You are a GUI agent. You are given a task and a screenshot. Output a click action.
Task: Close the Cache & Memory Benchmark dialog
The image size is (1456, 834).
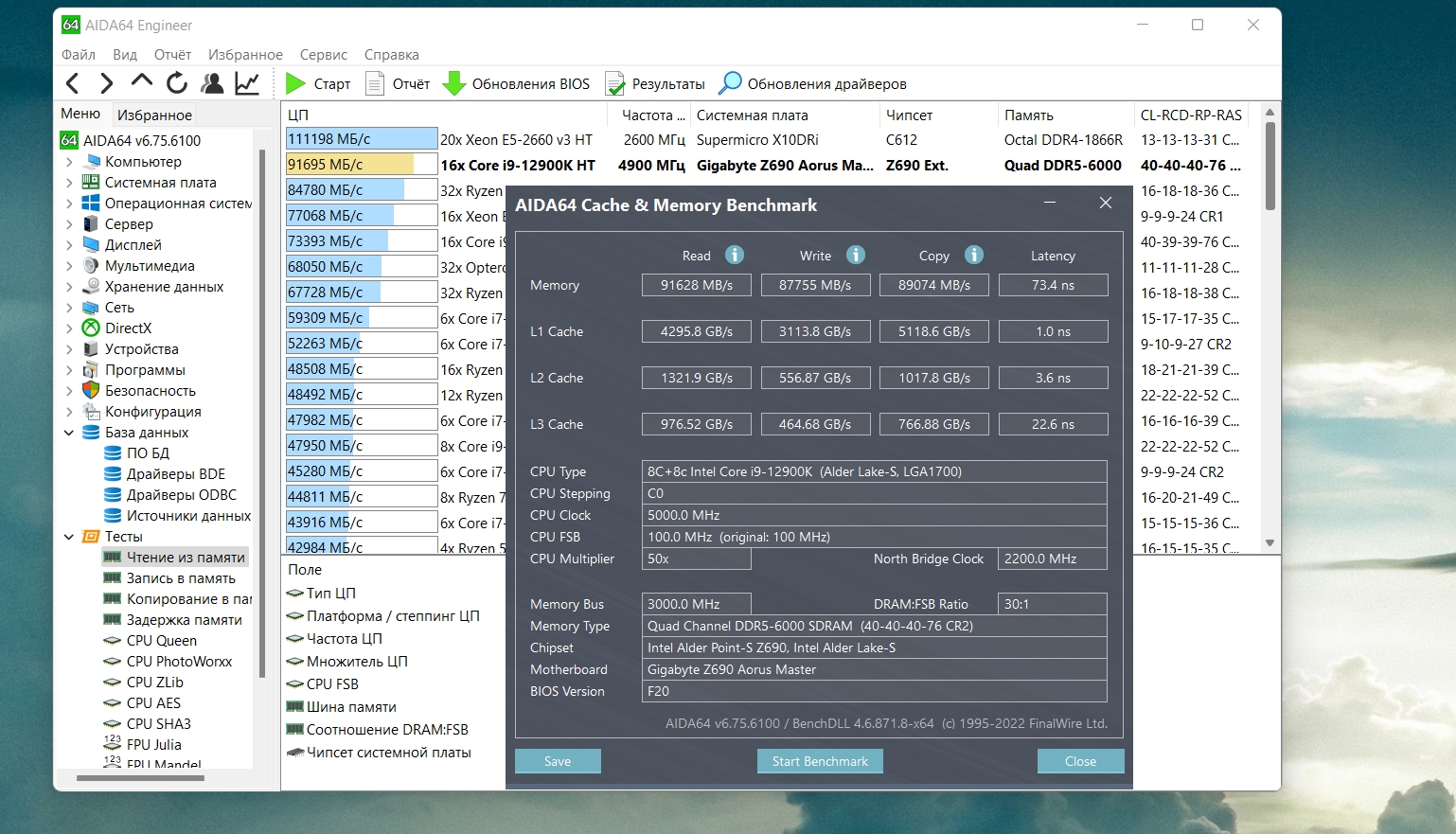pos(1105,203)
